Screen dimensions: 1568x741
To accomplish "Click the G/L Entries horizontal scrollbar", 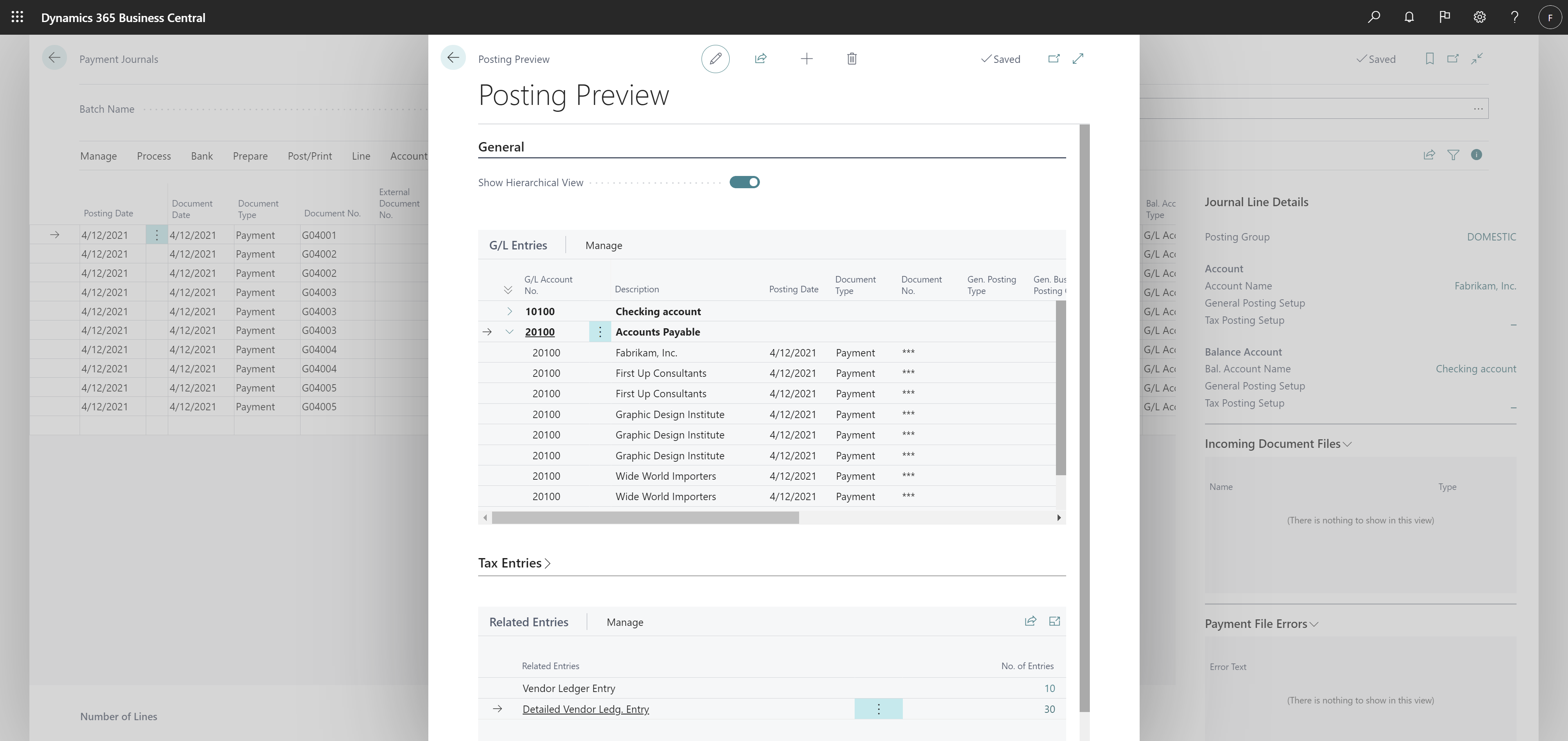I will pyautogui.click(x=645, y=518).
